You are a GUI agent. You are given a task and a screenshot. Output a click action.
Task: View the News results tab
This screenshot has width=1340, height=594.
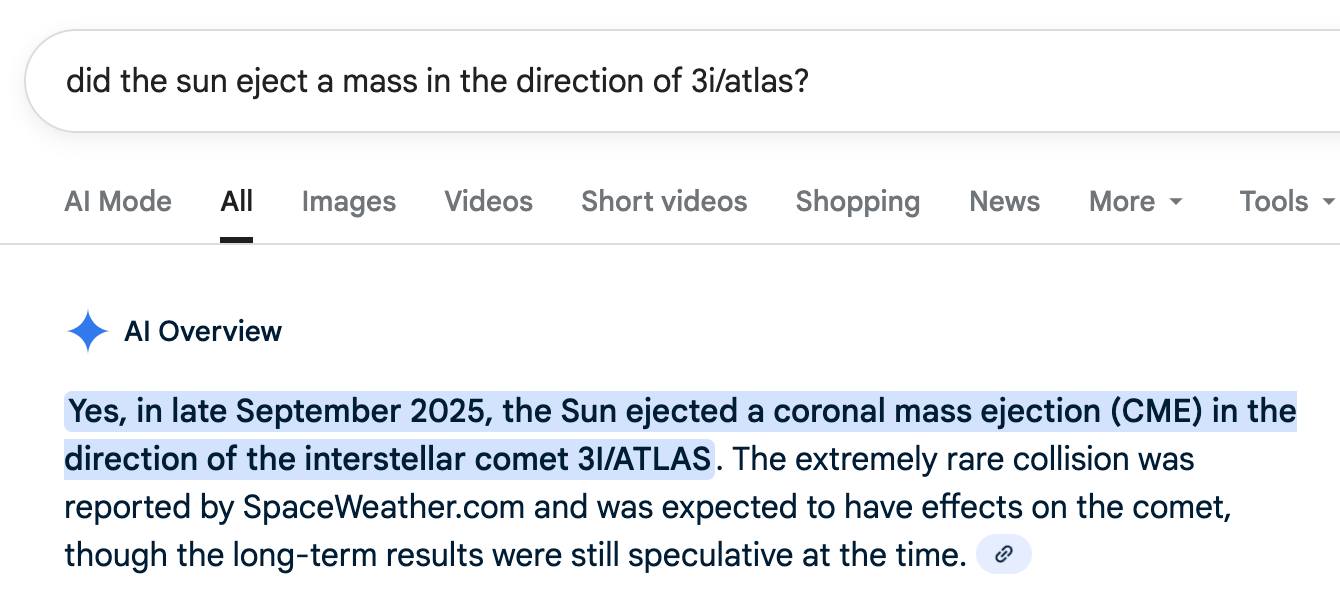click(x=1004, y=201)
